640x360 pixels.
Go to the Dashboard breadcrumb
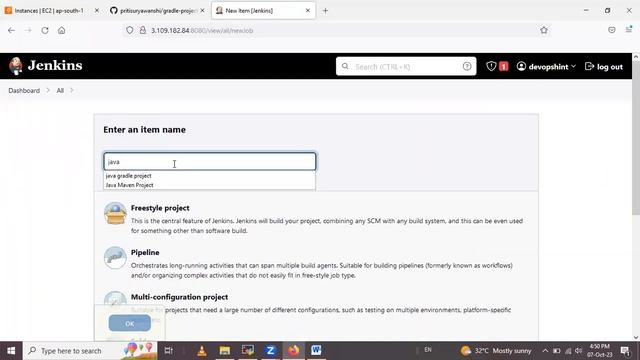click(x=24, y=91)
